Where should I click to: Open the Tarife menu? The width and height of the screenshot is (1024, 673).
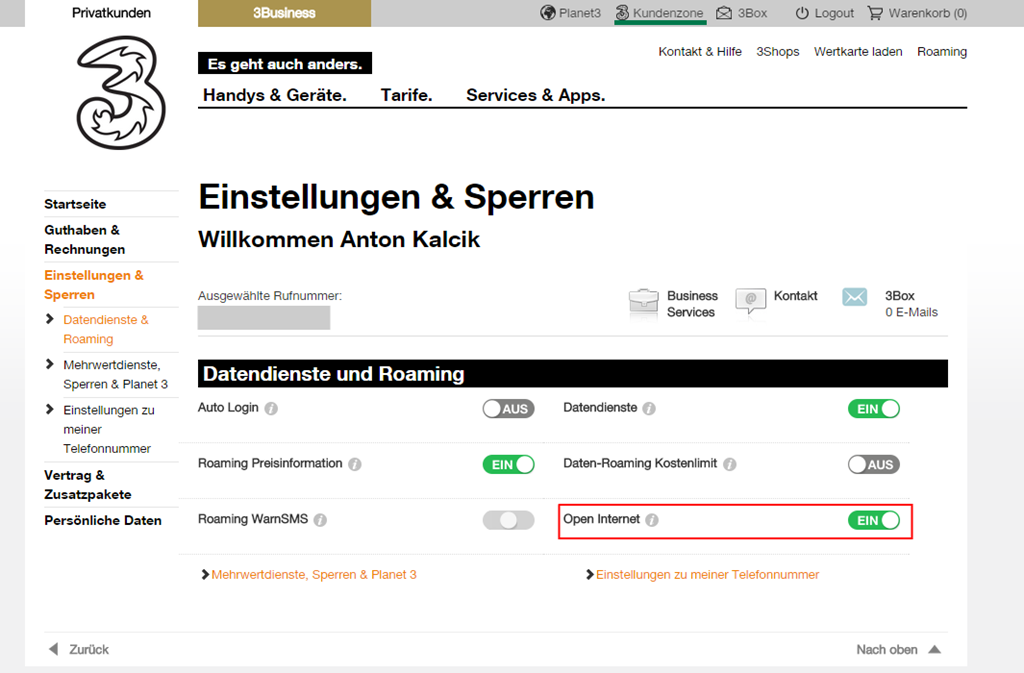point(406,95)
